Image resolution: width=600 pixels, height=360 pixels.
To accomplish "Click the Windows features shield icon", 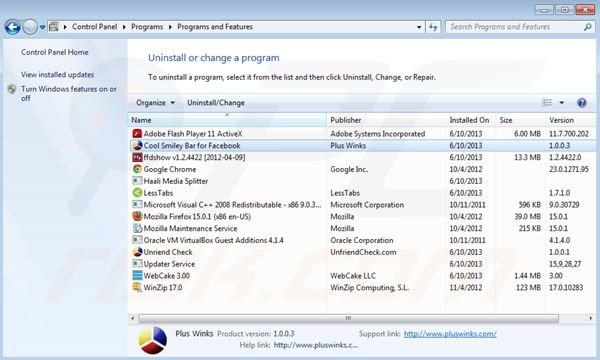I will click(12, 89).
